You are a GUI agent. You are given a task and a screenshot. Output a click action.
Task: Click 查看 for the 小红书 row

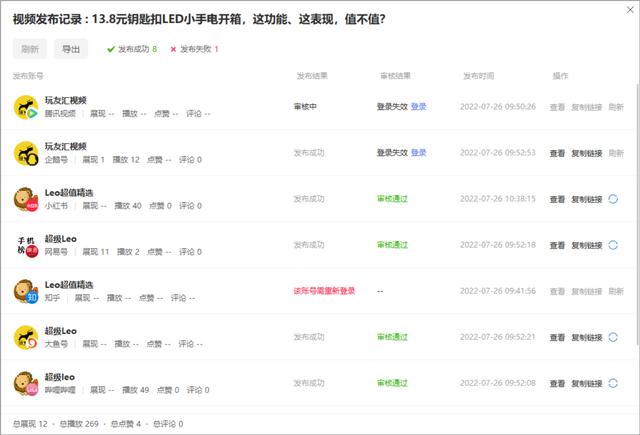[x=557, y=199]
